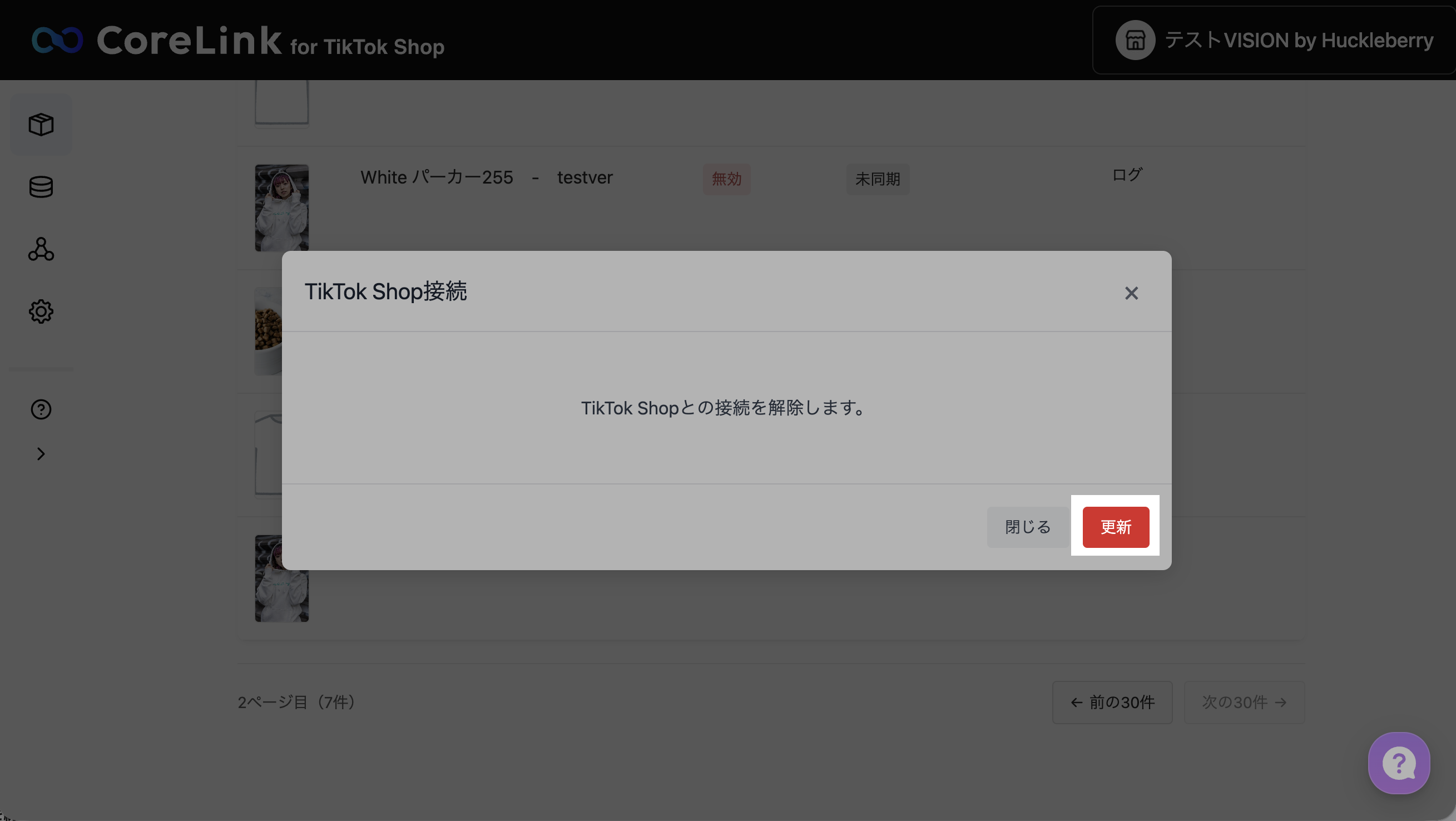The image size is (1456, 821).
Task: Open the integrations nodes icon in sidebar
Action: pyautogui.click(x=41, y=249)
